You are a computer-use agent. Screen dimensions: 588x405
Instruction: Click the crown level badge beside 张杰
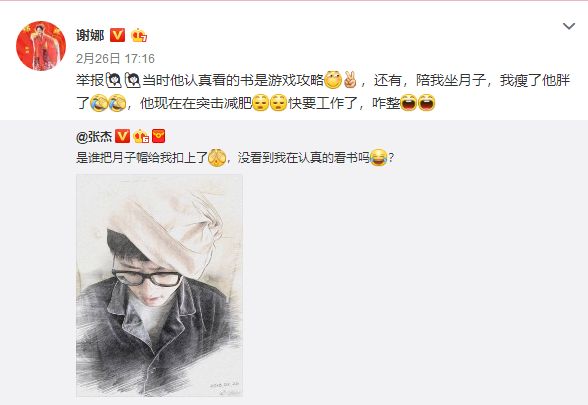[x=141, y=136]
